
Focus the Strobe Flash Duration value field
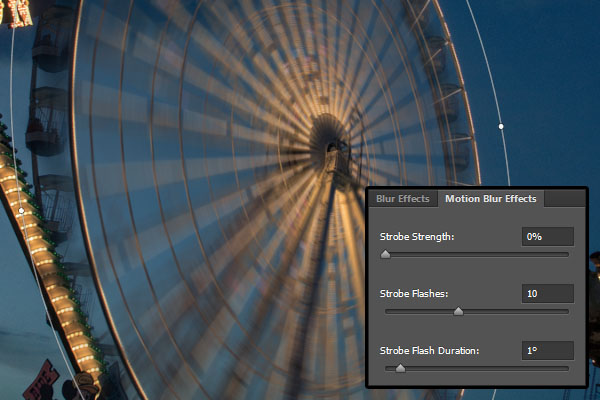click(547, 351)
